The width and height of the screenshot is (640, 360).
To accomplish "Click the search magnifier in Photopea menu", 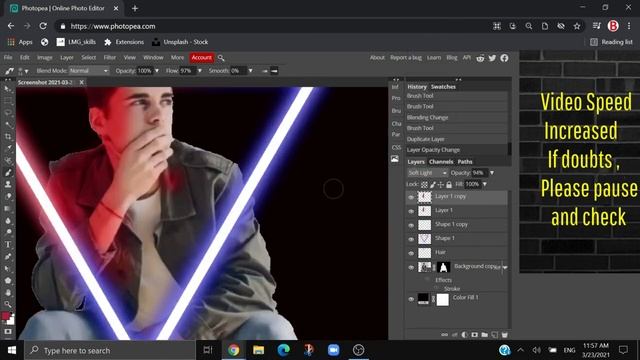I will (221, 58).
